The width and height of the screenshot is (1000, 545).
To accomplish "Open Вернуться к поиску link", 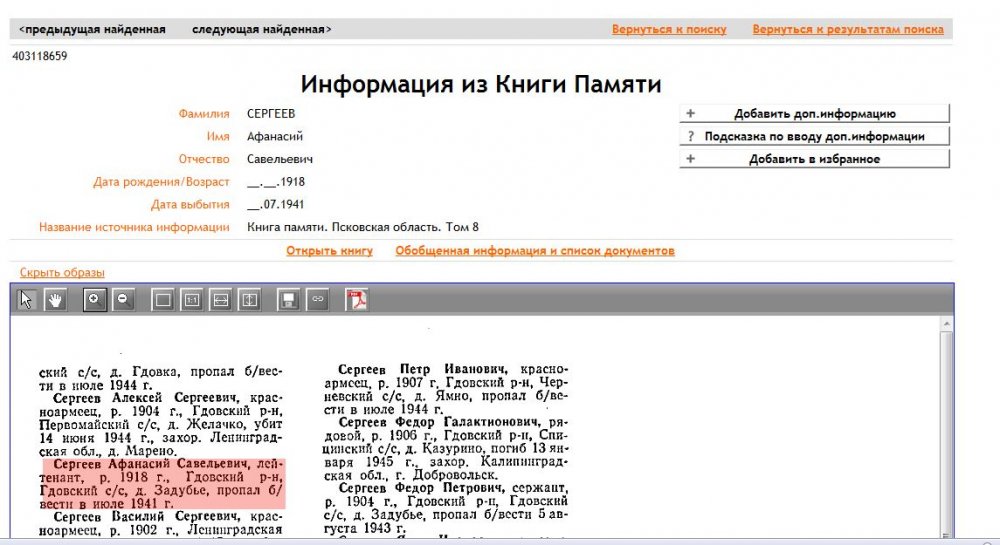I will (x=669, y=29).
